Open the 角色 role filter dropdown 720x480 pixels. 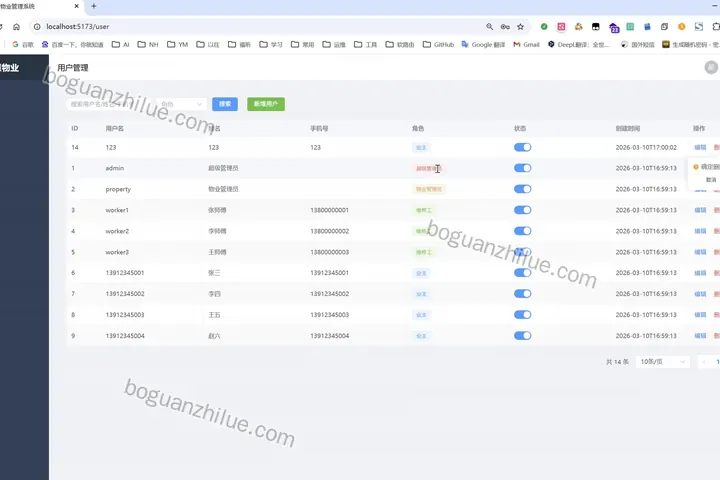coord(180,104)
